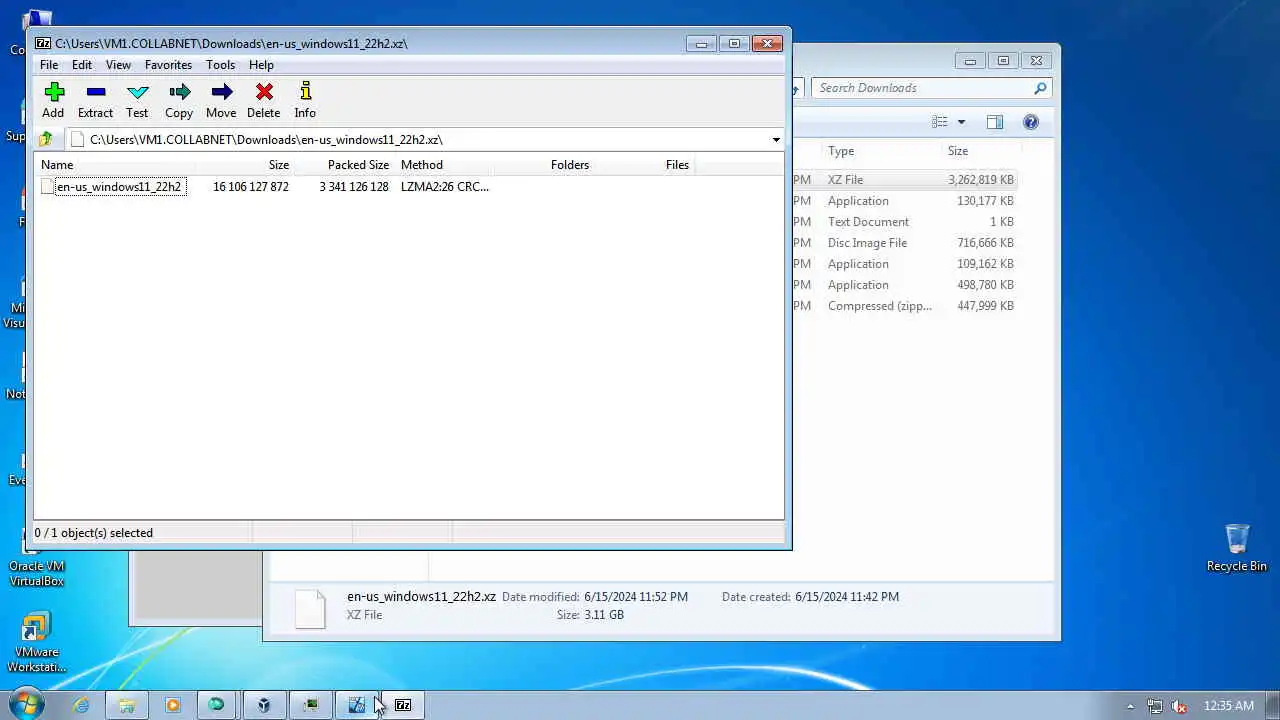The width and height of the screenshot is (1280, 720).
Task: Open Explorer help with the question mark
Action: tap(1031, 122)
